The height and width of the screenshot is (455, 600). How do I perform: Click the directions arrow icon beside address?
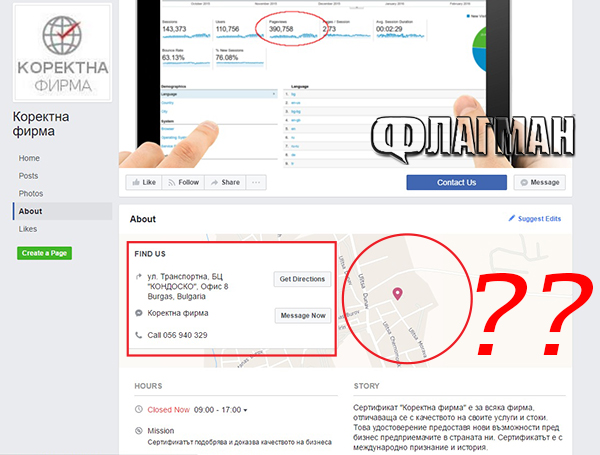coord(139,276)
